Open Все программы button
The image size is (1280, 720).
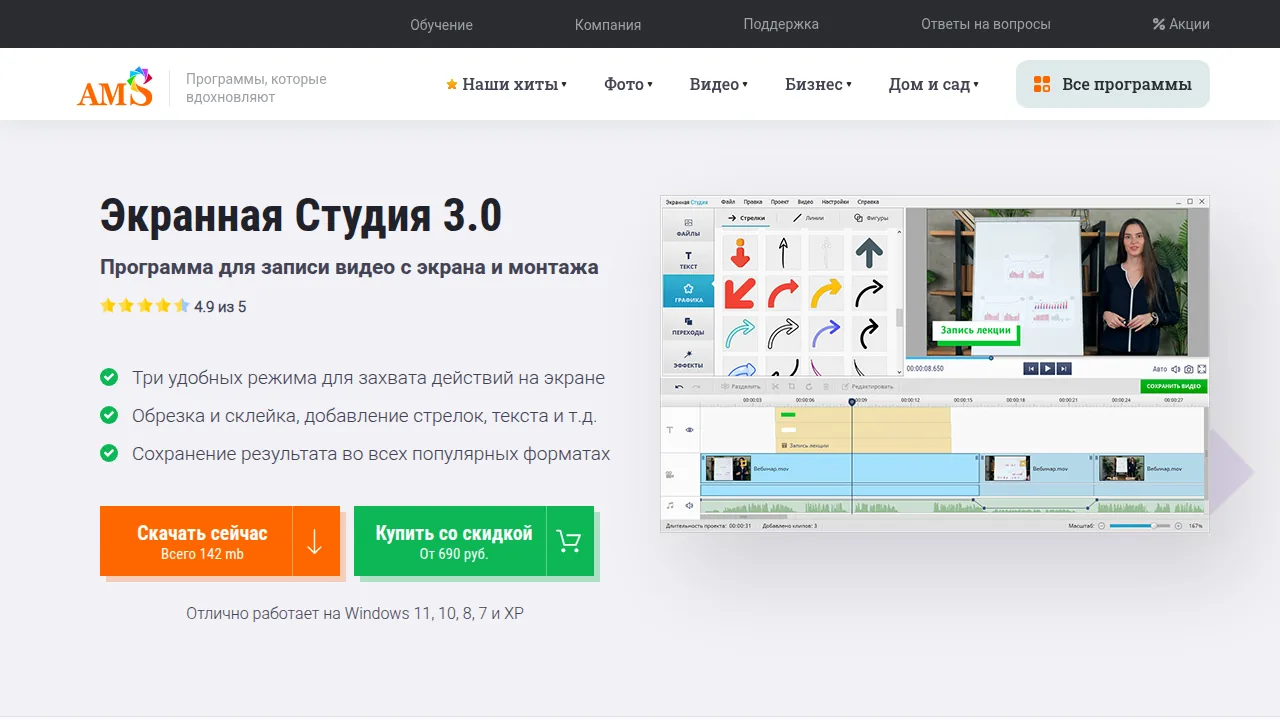[x=1112, y=84]
